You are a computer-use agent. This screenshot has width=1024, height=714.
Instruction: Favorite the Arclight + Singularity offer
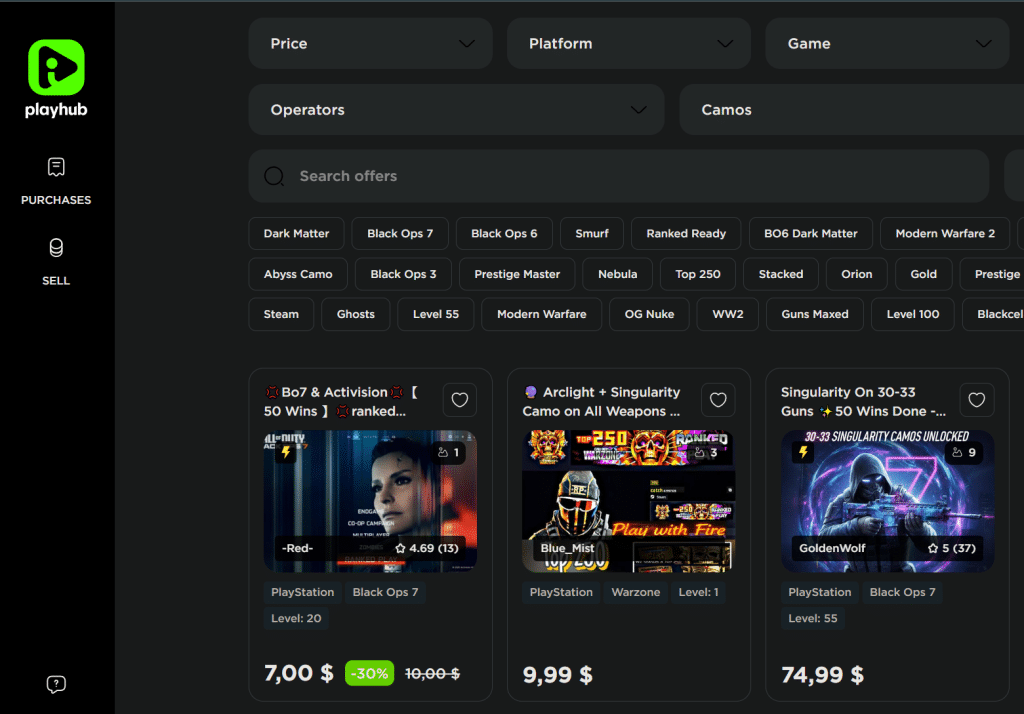(x=718, y=400)
